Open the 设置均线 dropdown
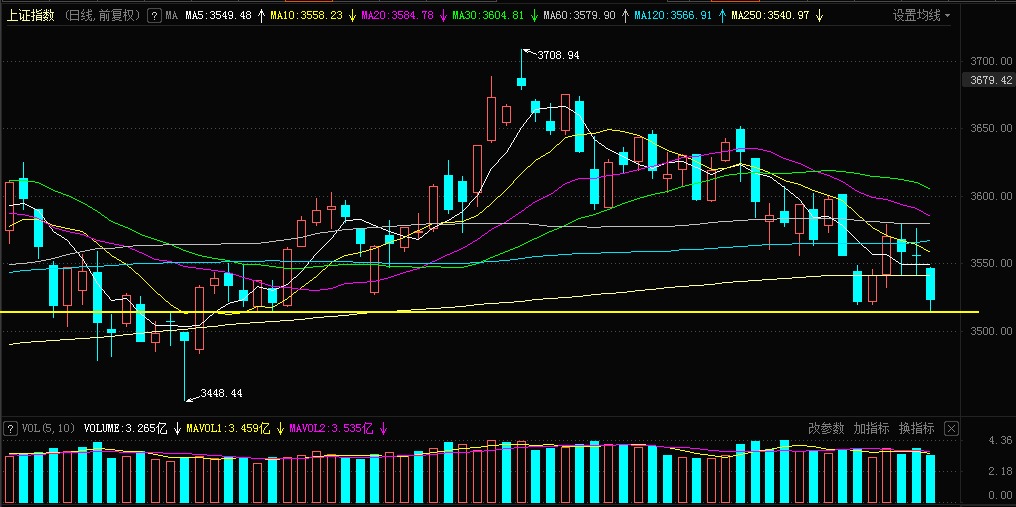 pyautogui.click(x=921, y=16)
